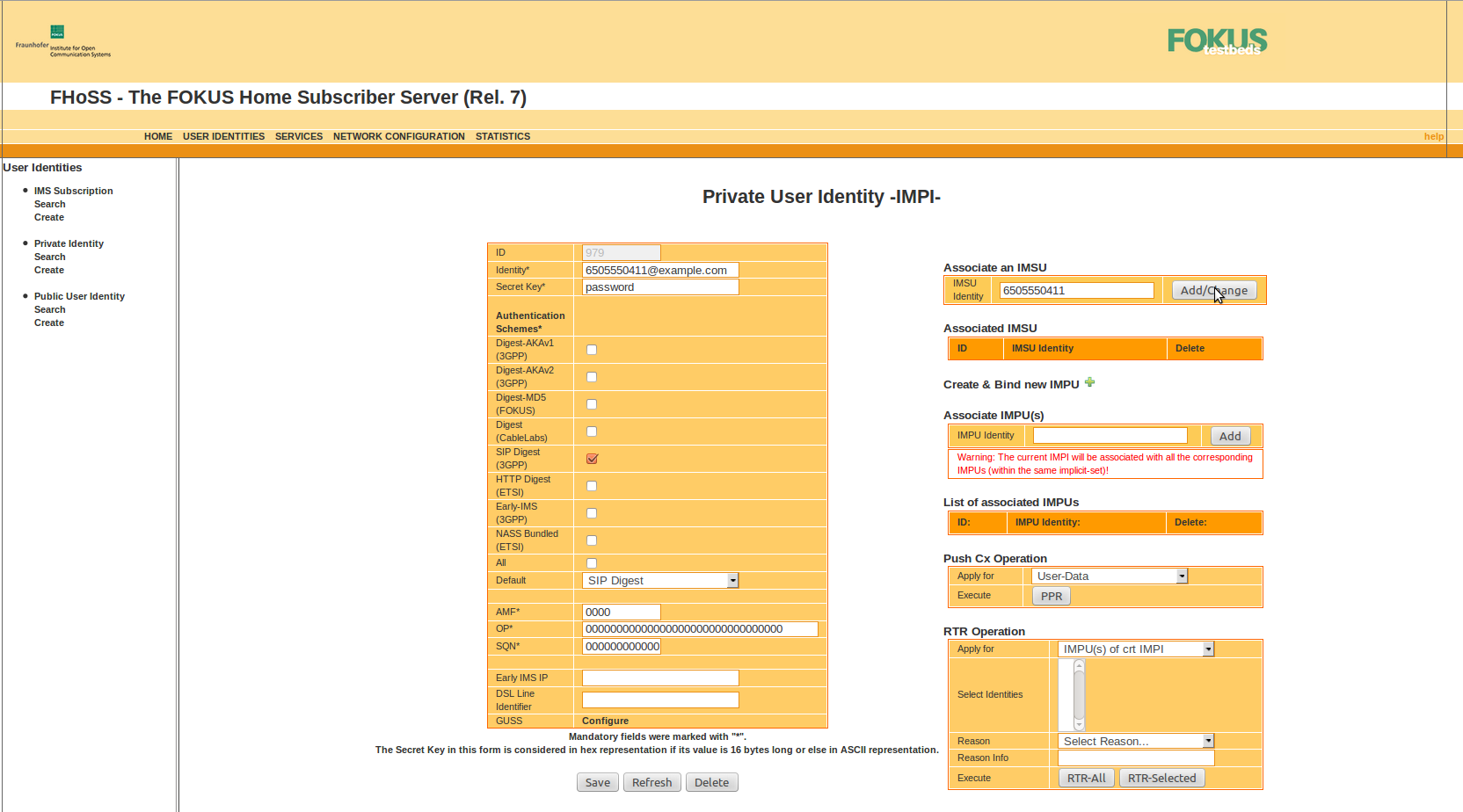This screenshot has width=1463, height=812.
Task: Click the Configure GUSS link
Action: click(605, 721)
